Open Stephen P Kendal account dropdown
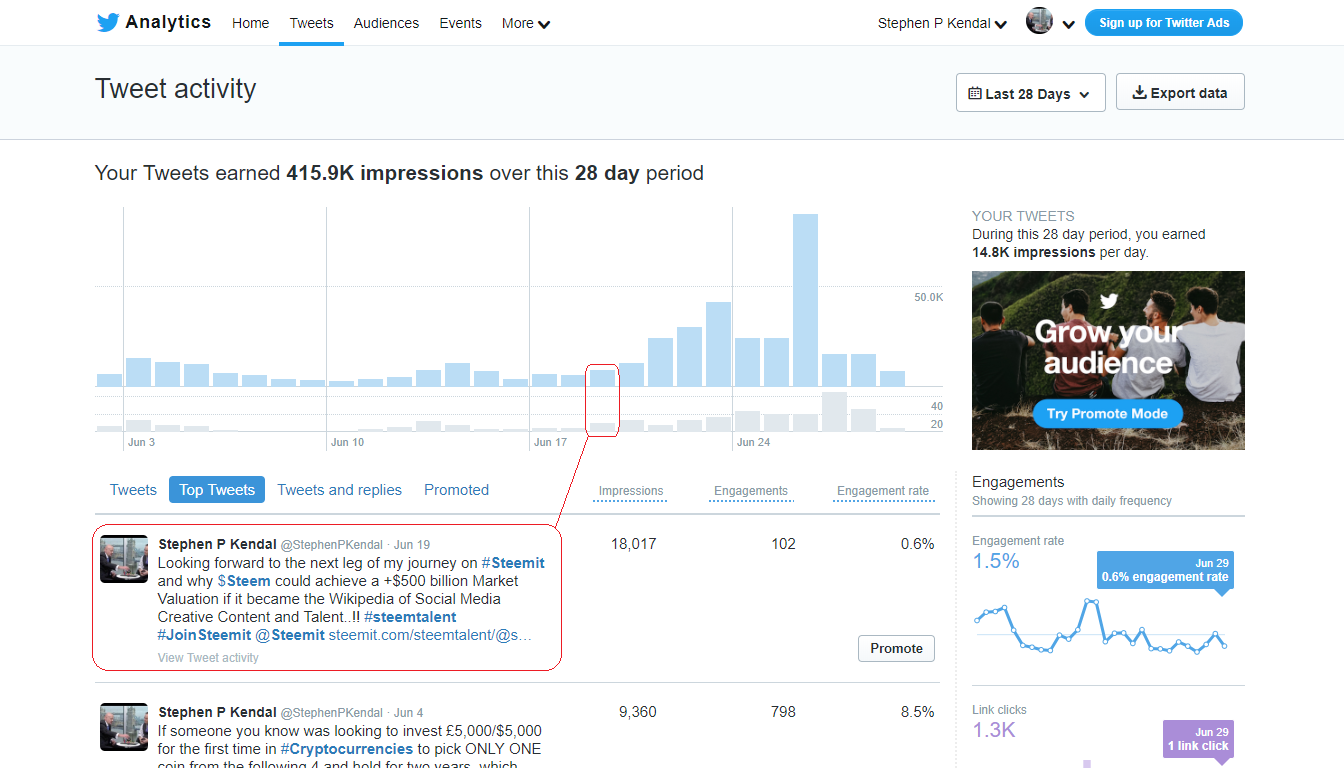 pos(942,23)
